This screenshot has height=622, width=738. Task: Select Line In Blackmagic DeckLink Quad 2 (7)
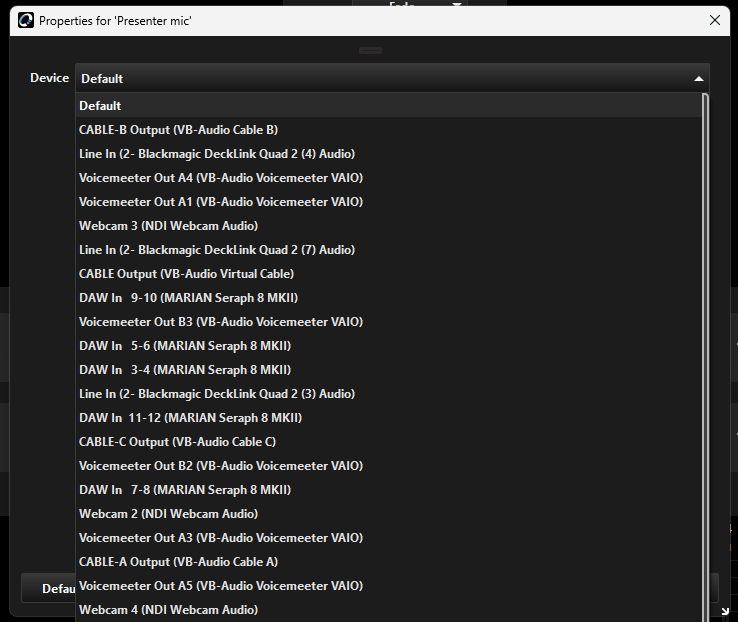389,249
